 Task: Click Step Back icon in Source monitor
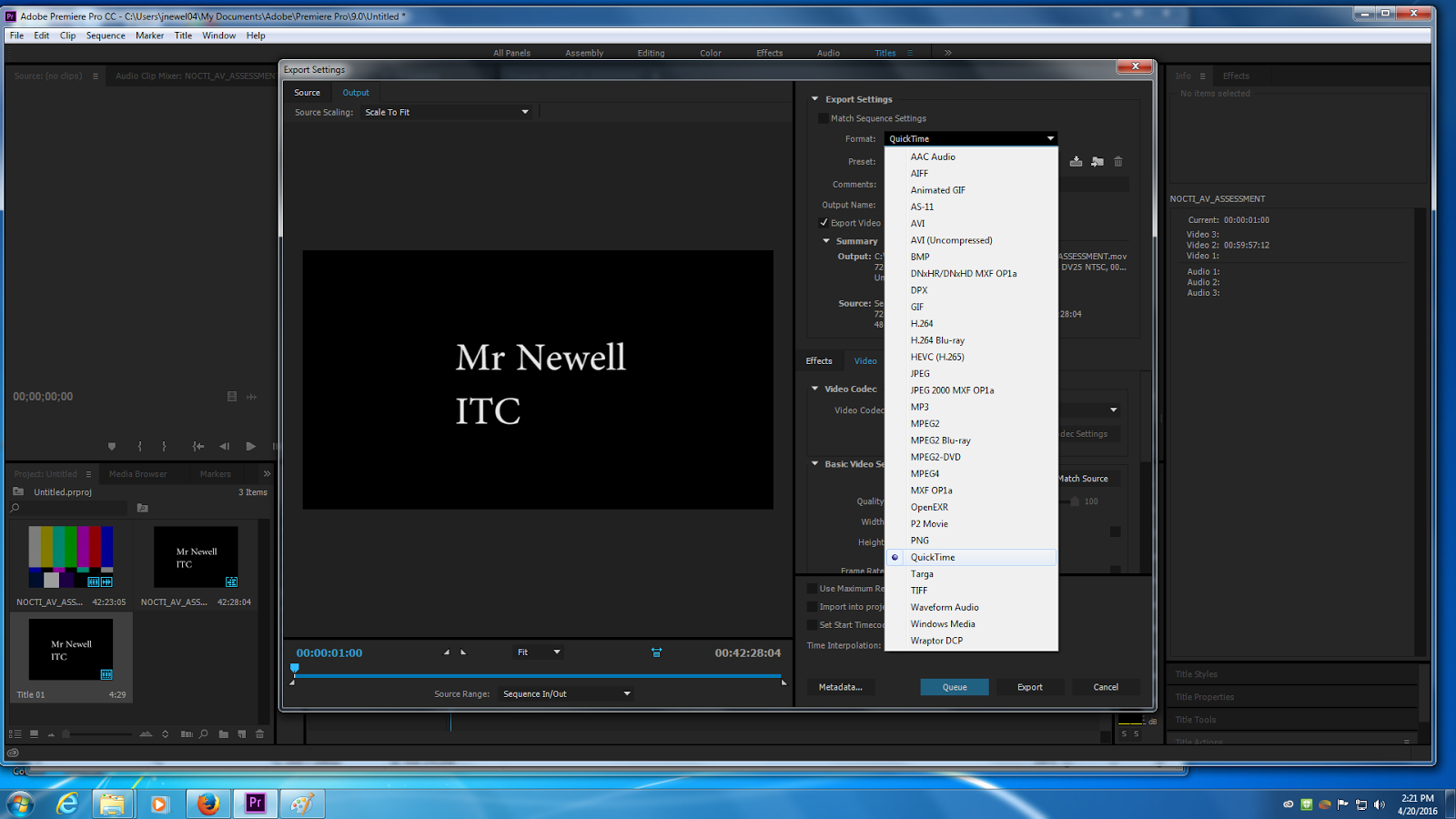(x=225, y=446)
